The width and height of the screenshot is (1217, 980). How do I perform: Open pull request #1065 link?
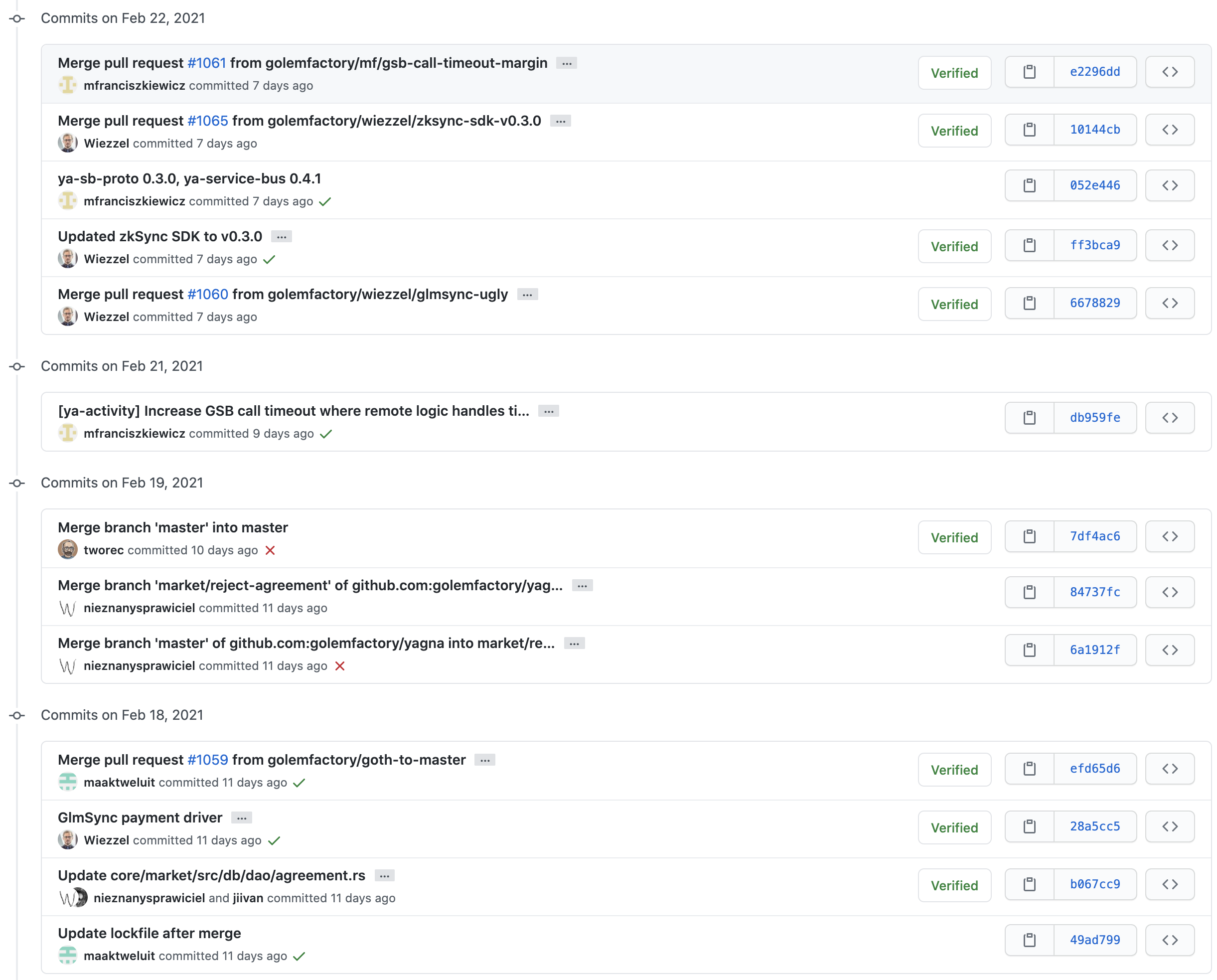(208, 121)
